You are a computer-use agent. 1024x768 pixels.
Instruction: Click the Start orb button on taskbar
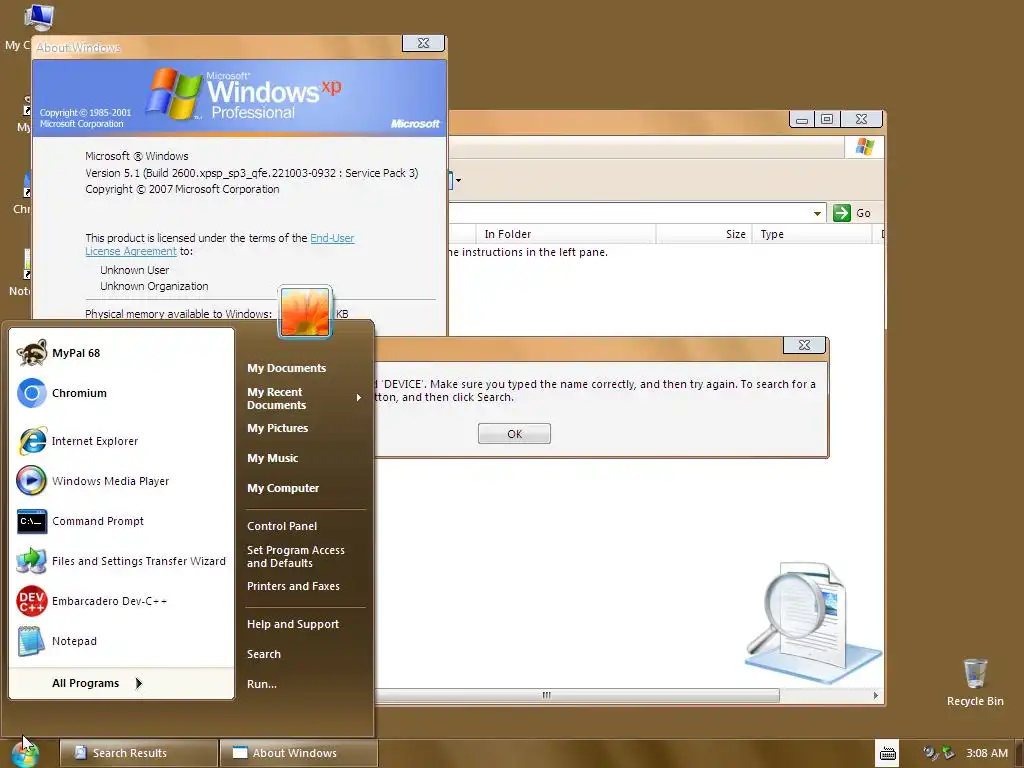(x=25, y=754)
